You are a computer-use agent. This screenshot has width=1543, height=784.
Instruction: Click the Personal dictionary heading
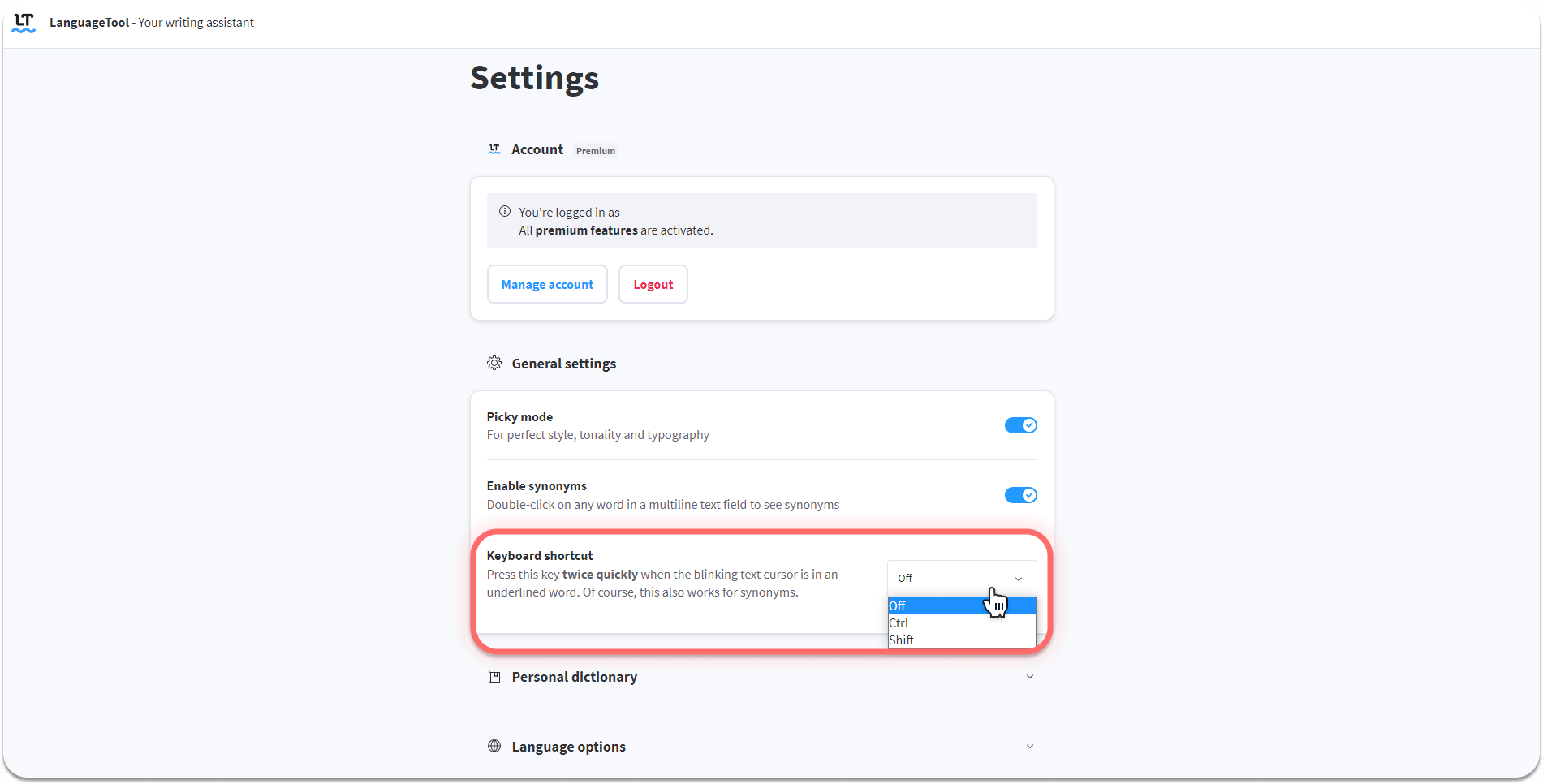(x=574, y=677)
